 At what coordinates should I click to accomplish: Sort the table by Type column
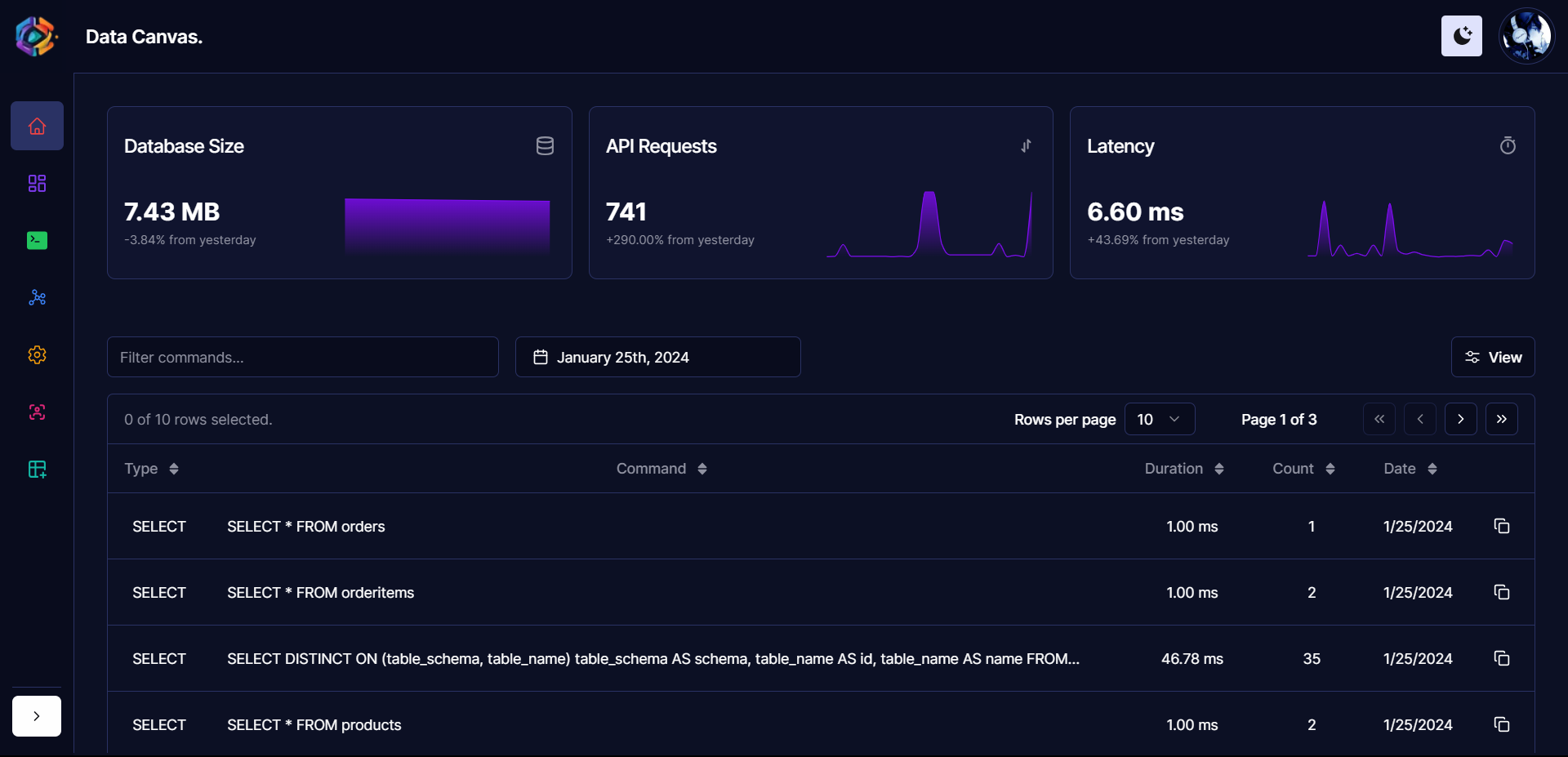coord(152,469)
